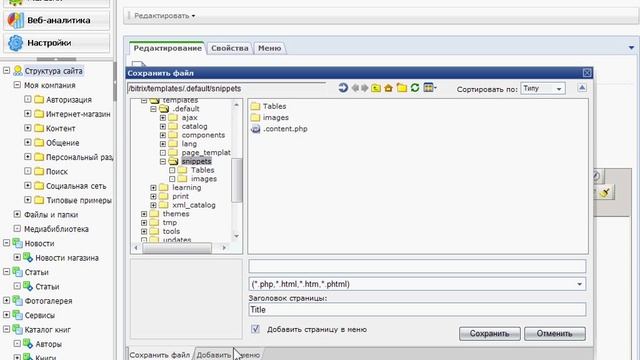
Task: Click the .content.php file icon
Action: [256, 129]
